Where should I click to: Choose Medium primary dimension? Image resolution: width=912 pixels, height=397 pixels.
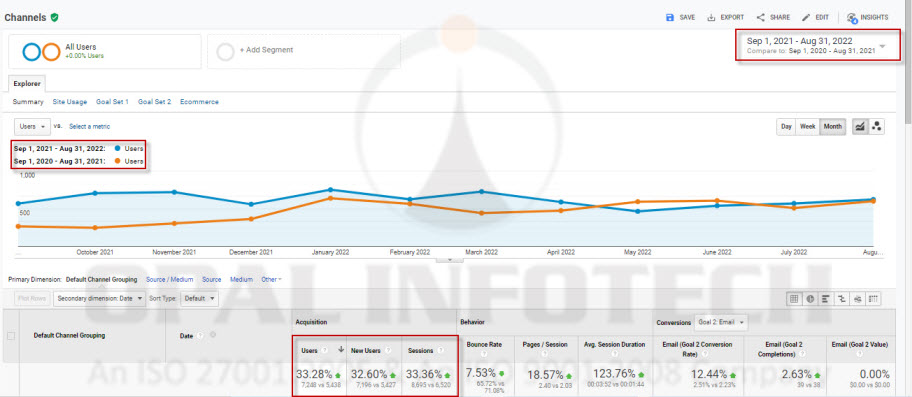point(241,280)
